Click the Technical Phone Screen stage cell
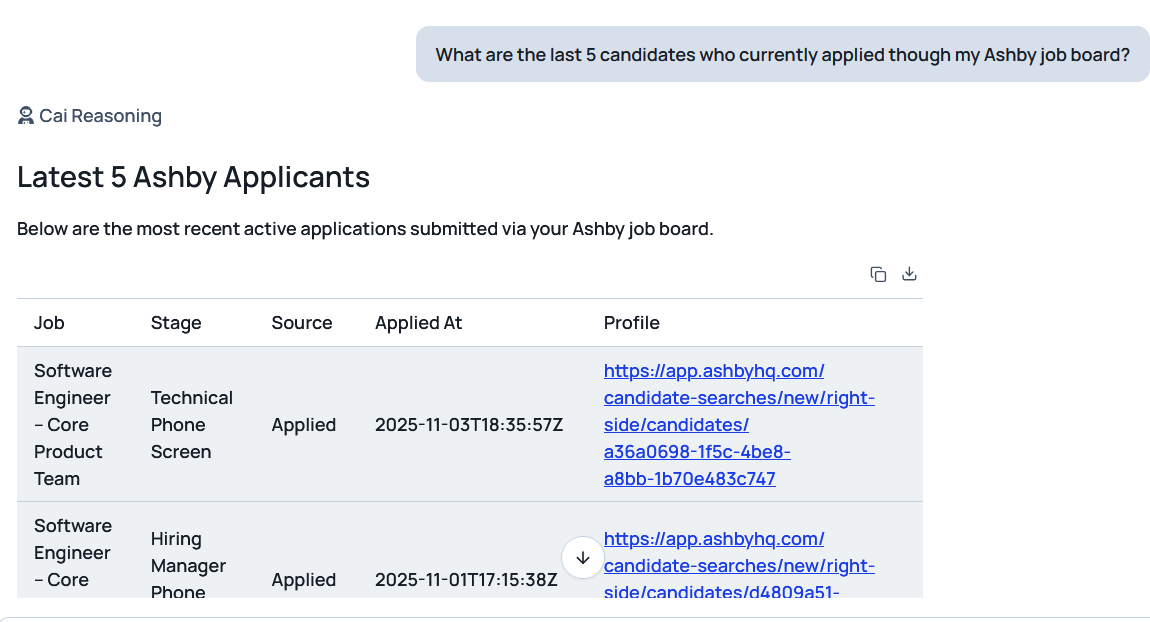Viewport: 1150px width, 622px height. tap(191, 425)
